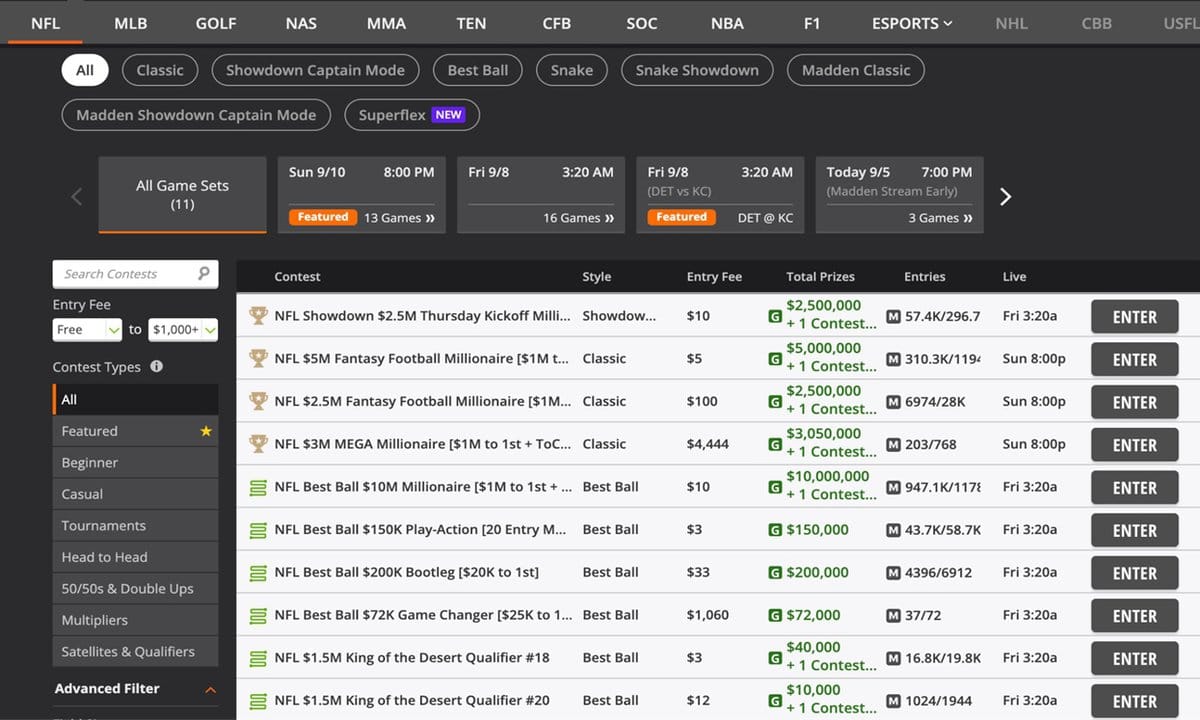This screenshot has width=1200, height=720.
Task: Enter the Best Ball $72K Game Changer contest
Action: click(x=1134, y=616)
